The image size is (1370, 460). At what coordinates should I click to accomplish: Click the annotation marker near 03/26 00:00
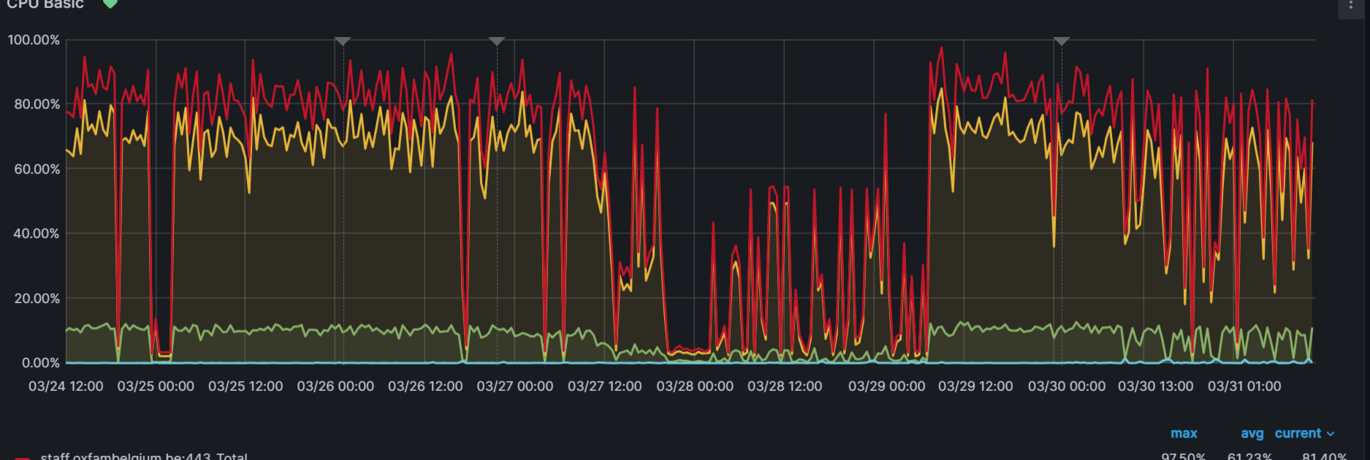pos(342,41)
